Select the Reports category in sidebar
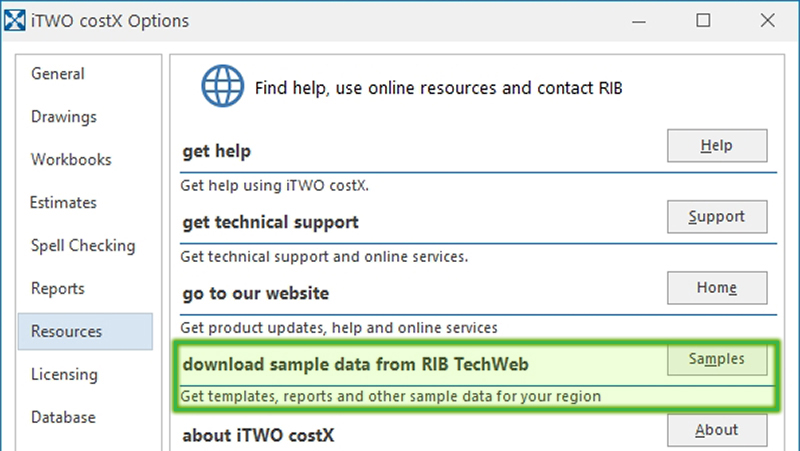The height and width of the screenshot is (451, 800). click(58, 289)
